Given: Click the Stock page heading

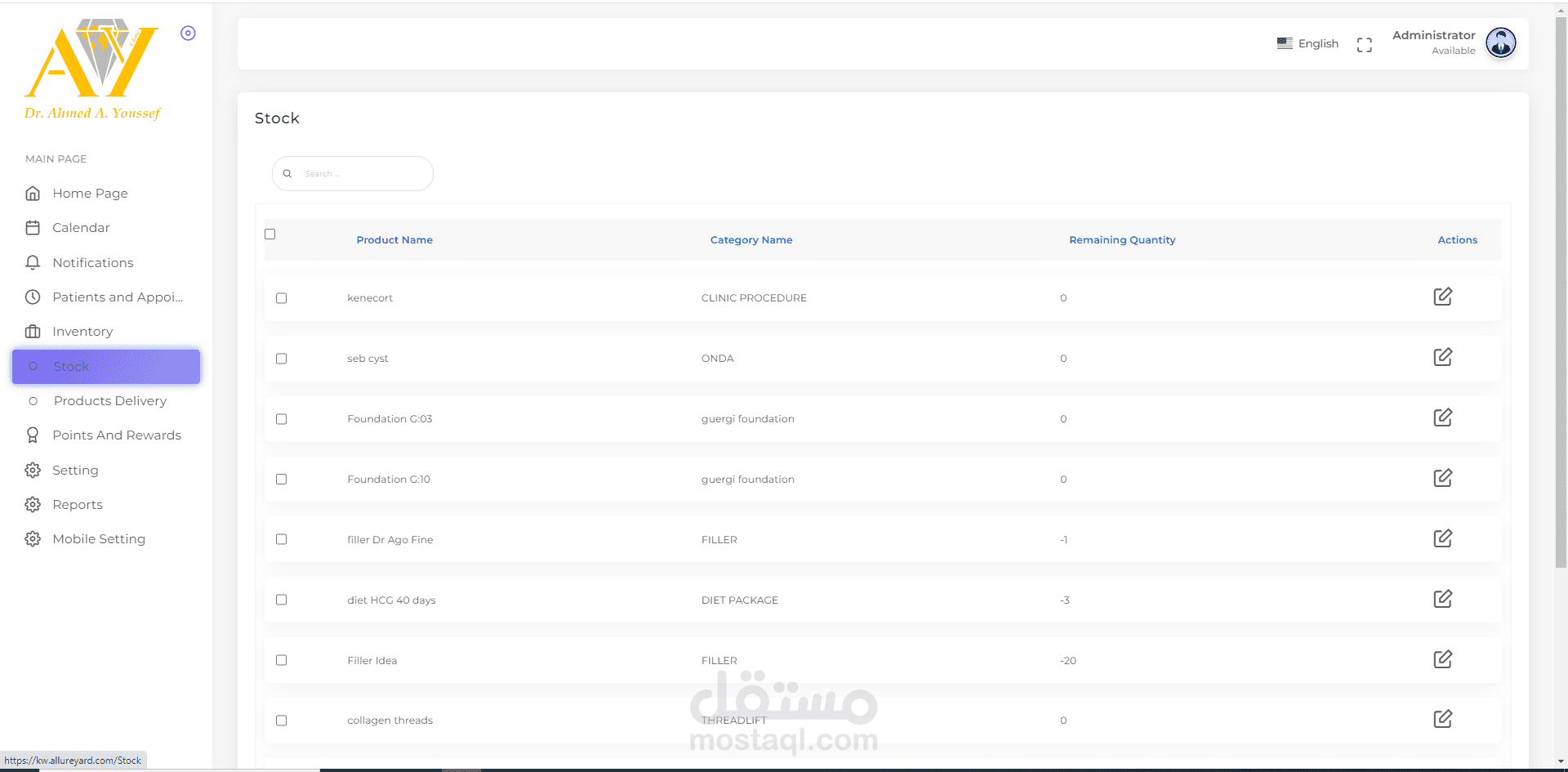Looking at the screenshot, I should coord(277,118).
